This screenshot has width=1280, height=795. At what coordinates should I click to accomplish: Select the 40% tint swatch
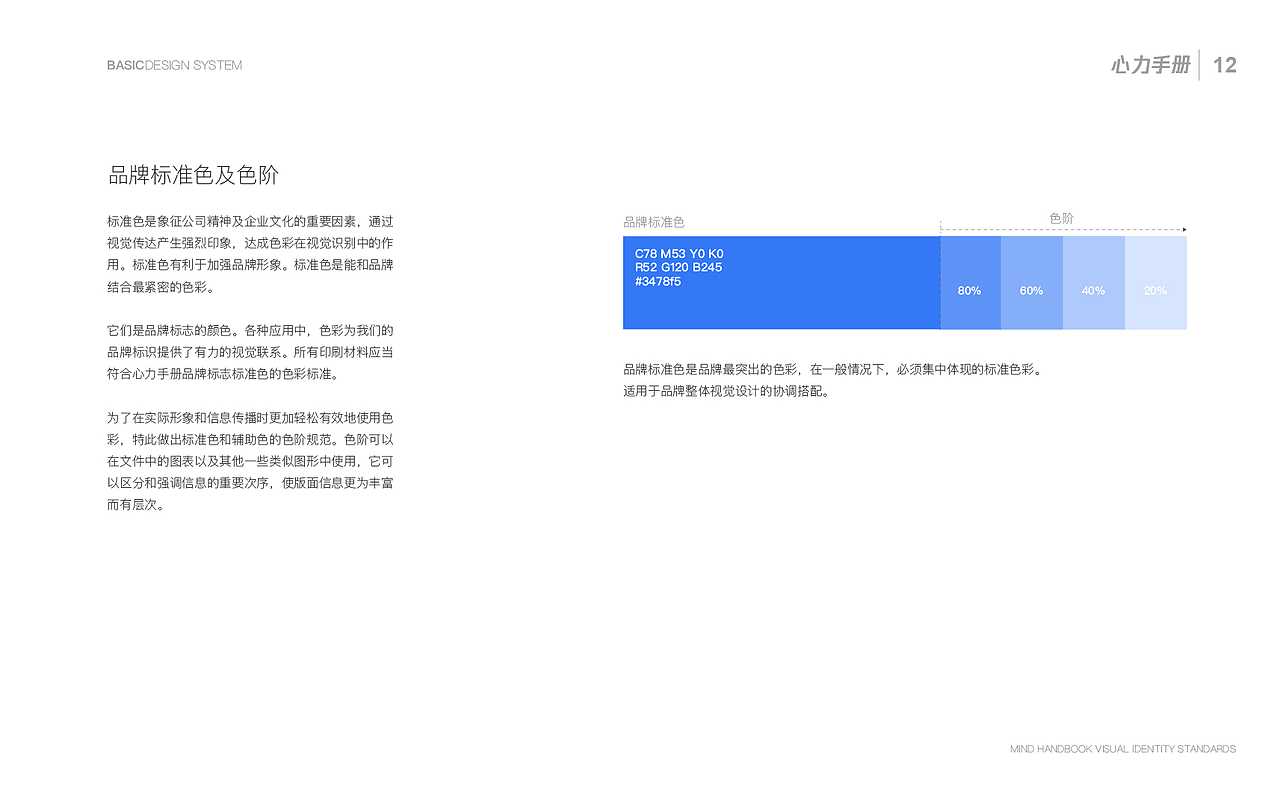point(1094,283)
